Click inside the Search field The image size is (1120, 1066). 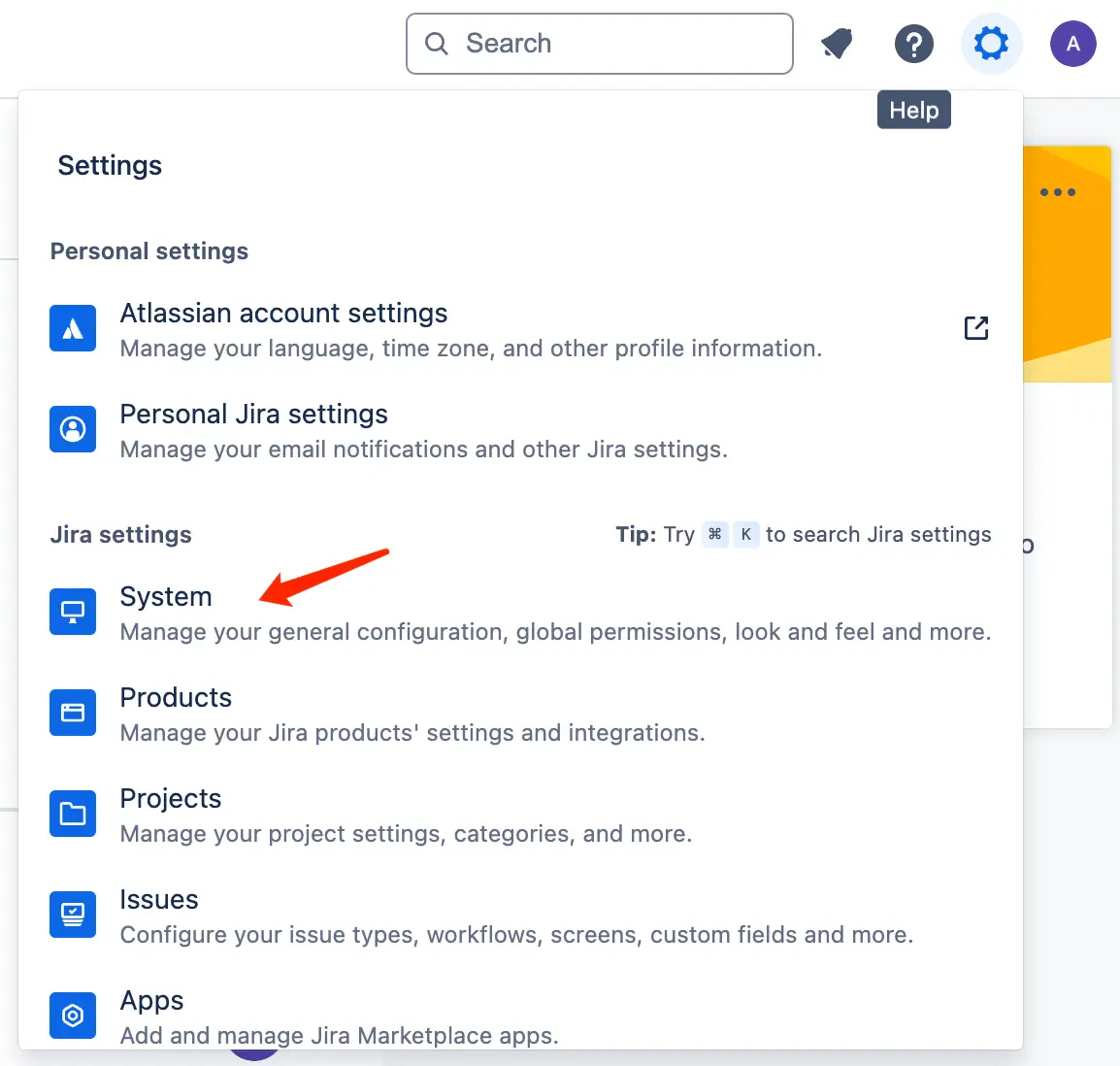click(x=599, y=43)
